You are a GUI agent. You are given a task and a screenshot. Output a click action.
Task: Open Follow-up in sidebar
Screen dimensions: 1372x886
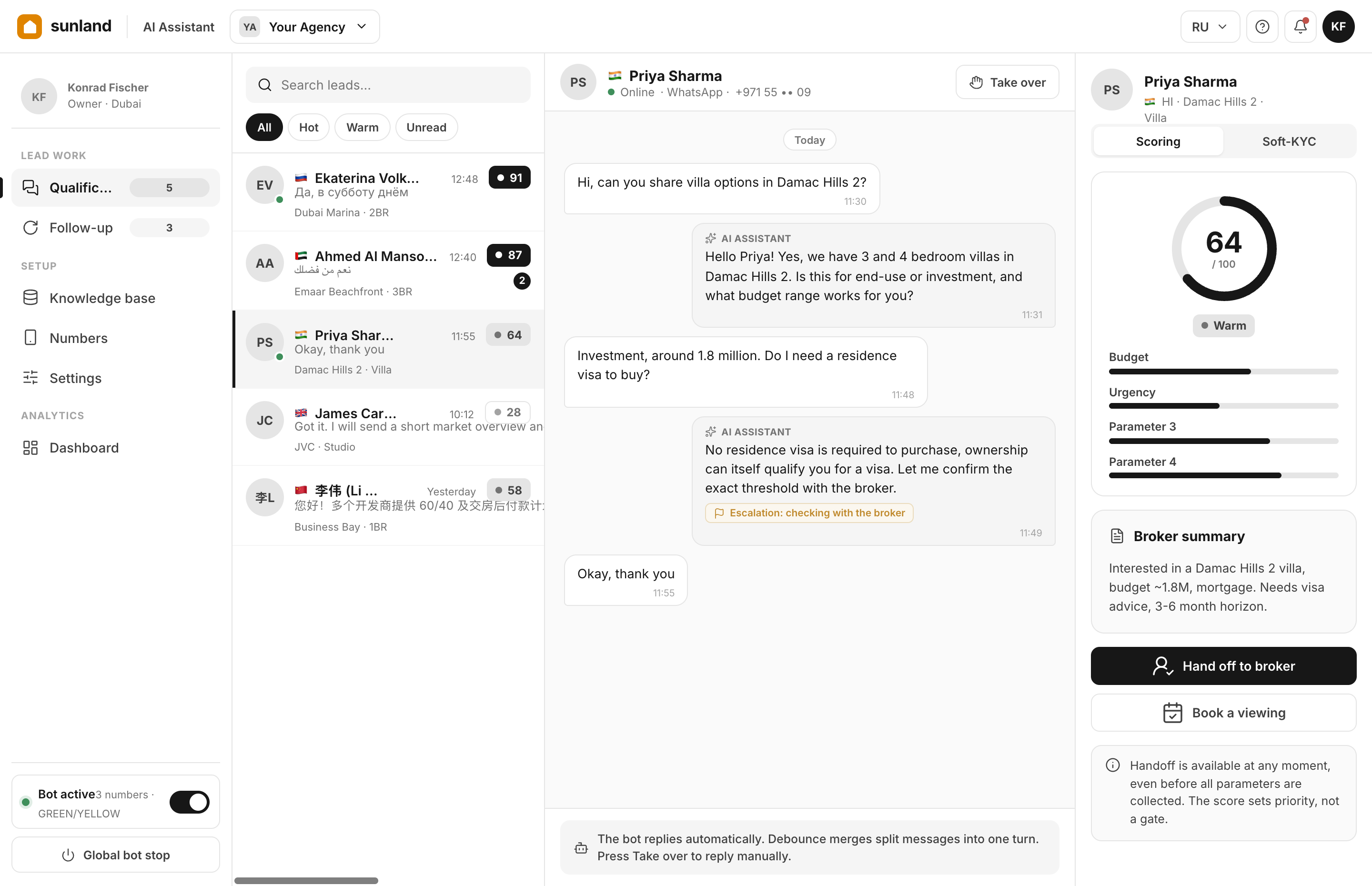coord(116,228)
